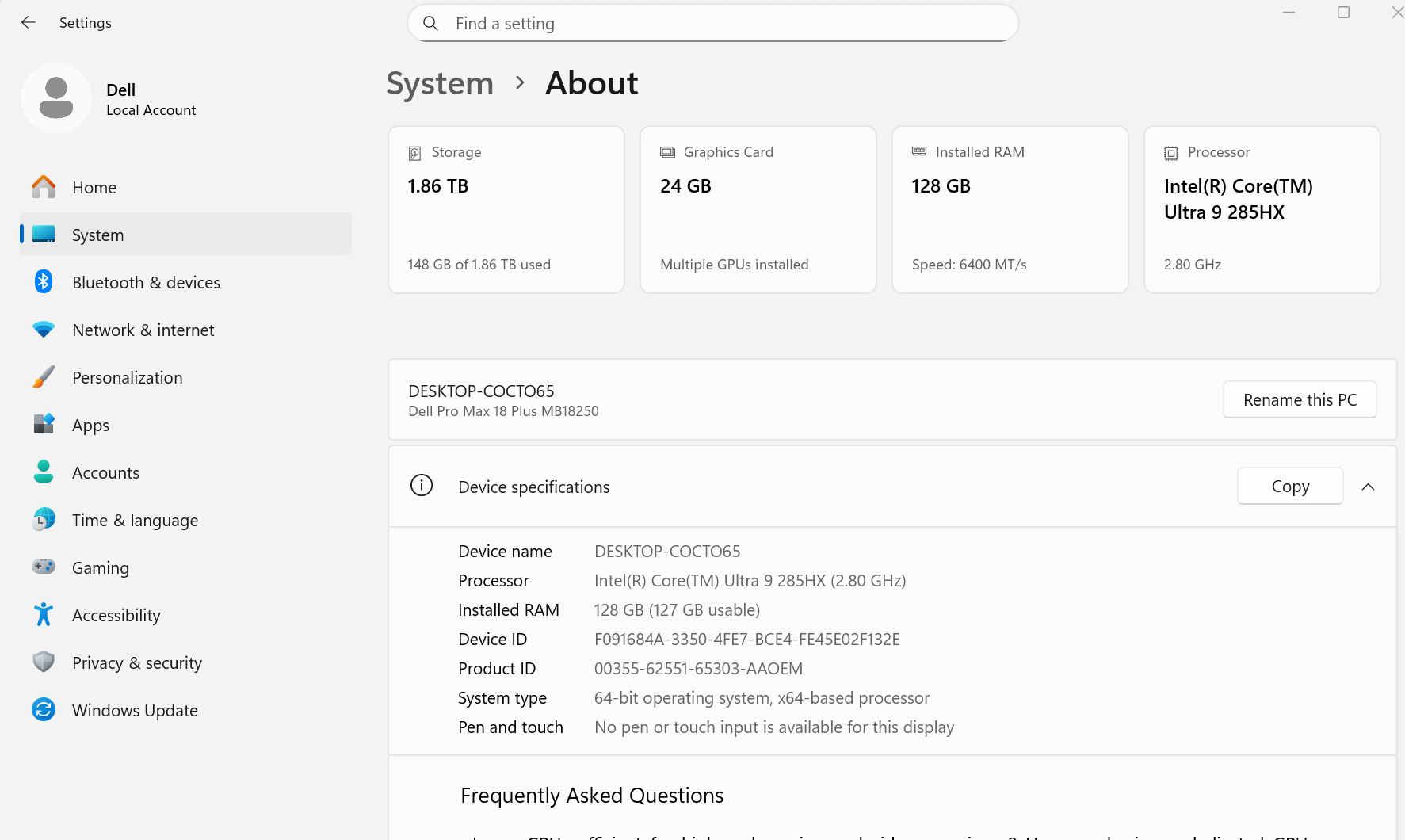Click the back arrow icon
The width and height of the screenshot is (1405, 840).
coord(29,23)
